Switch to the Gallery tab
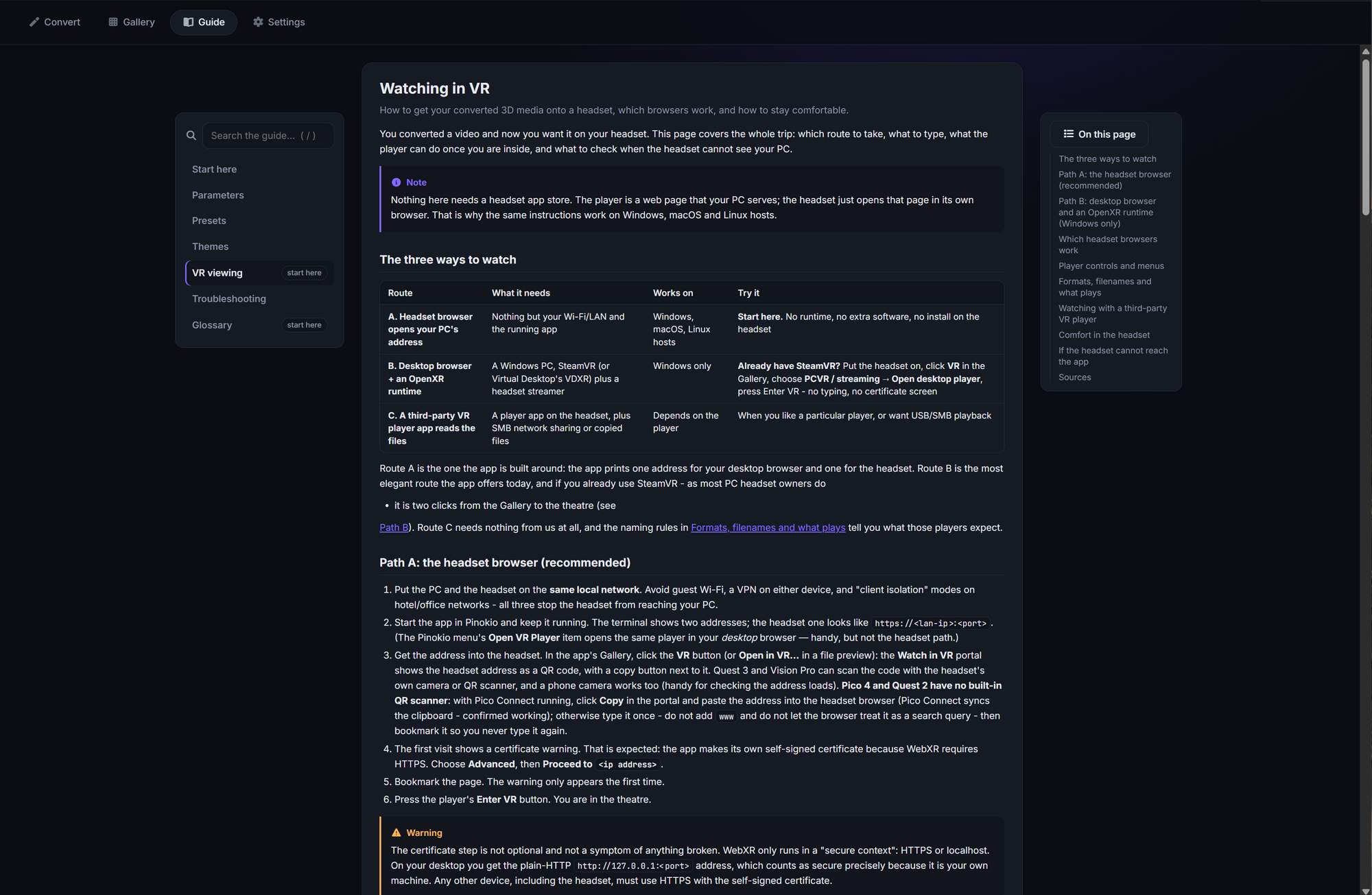The height and width of the screenshot is (895, 1372). click(132, 22)
